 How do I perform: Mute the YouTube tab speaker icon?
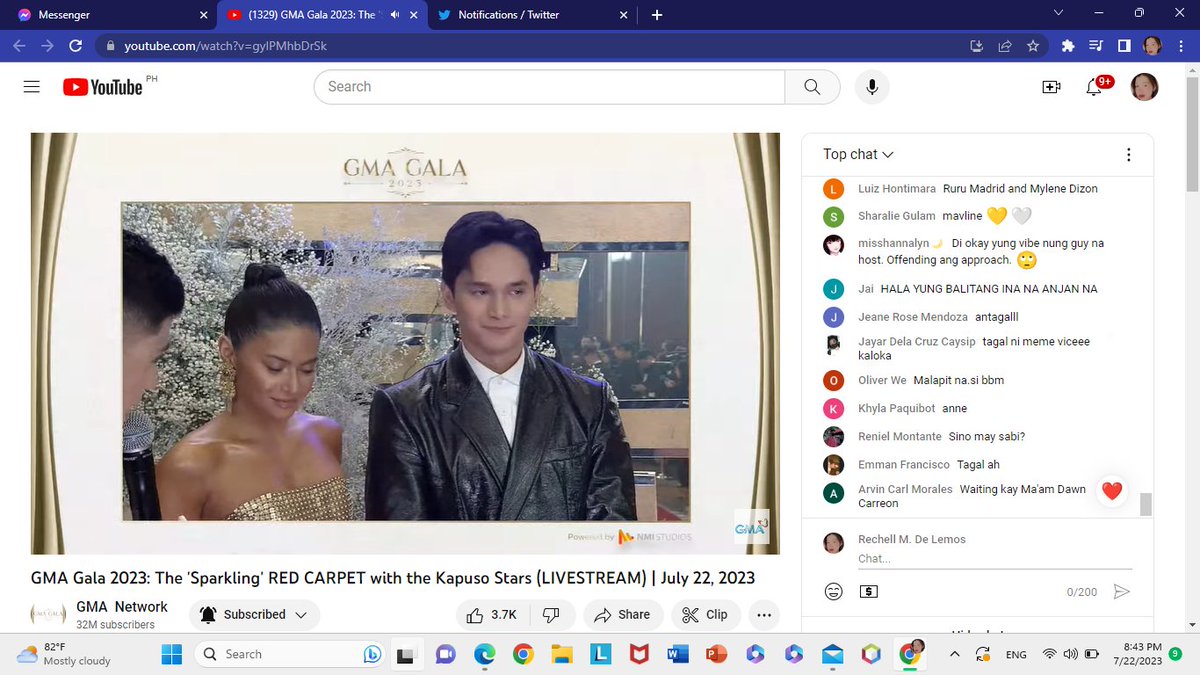395,15
